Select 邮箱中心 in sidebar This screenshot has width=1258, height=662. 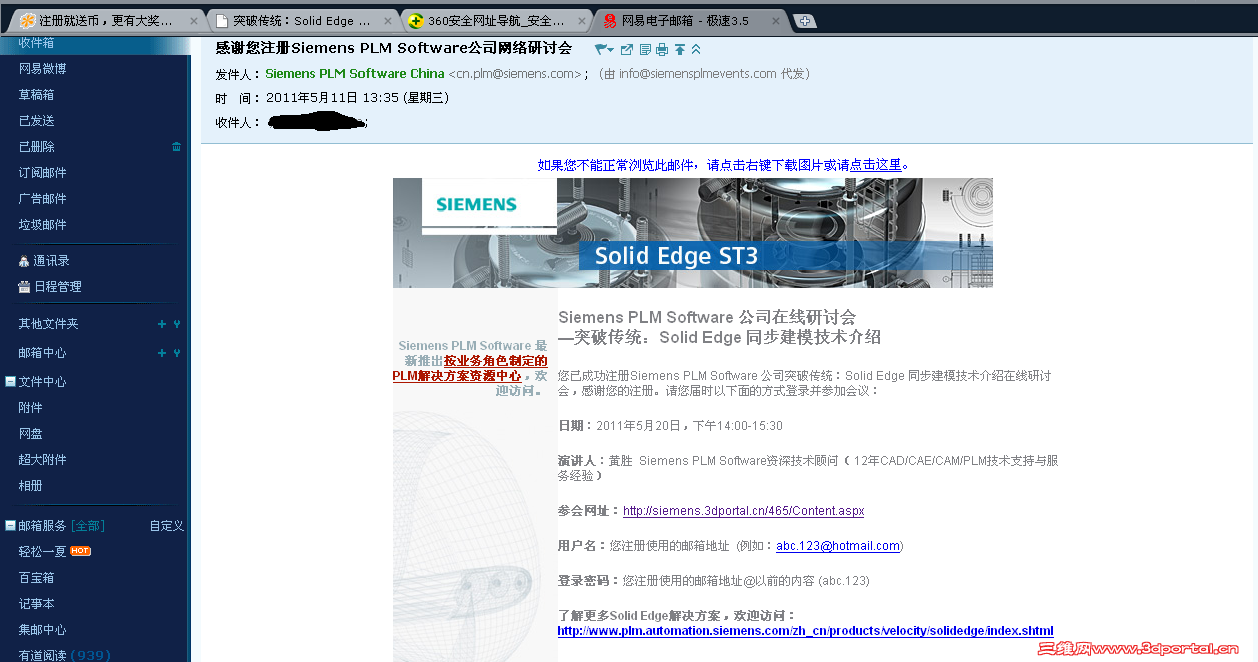coord(43,353)
